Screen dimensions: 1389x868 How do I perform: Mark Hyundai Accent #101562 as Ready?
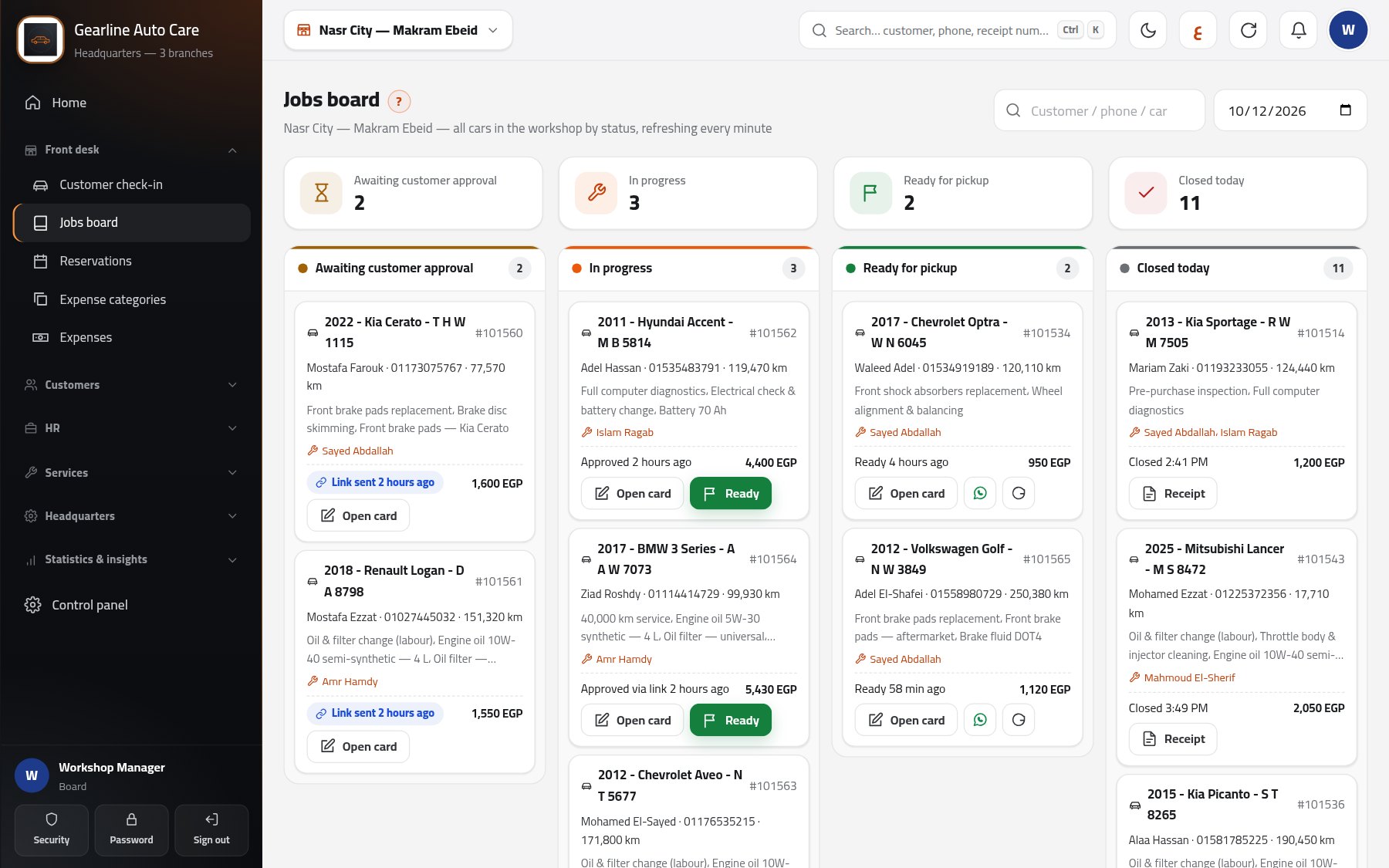[730, 493]
